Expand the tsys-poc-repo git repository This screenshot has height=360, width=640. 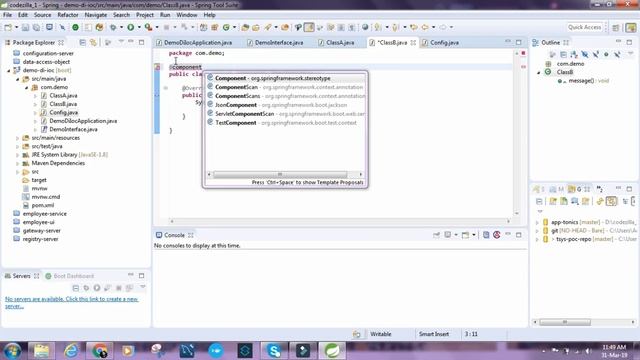pyautogui.click(x=537, y=239)
